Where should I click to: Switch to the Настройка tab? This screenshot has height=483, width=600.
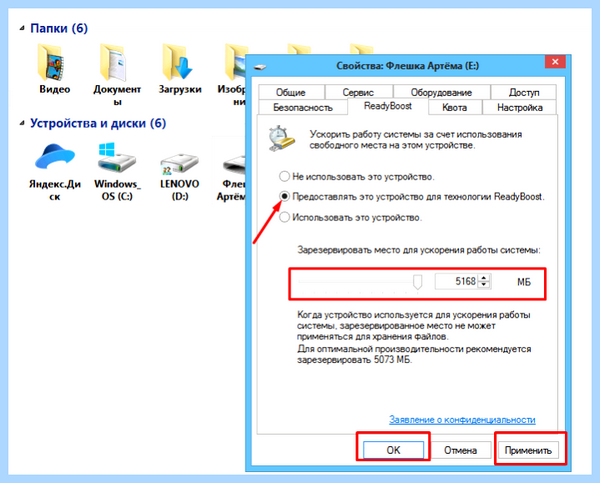520,108
